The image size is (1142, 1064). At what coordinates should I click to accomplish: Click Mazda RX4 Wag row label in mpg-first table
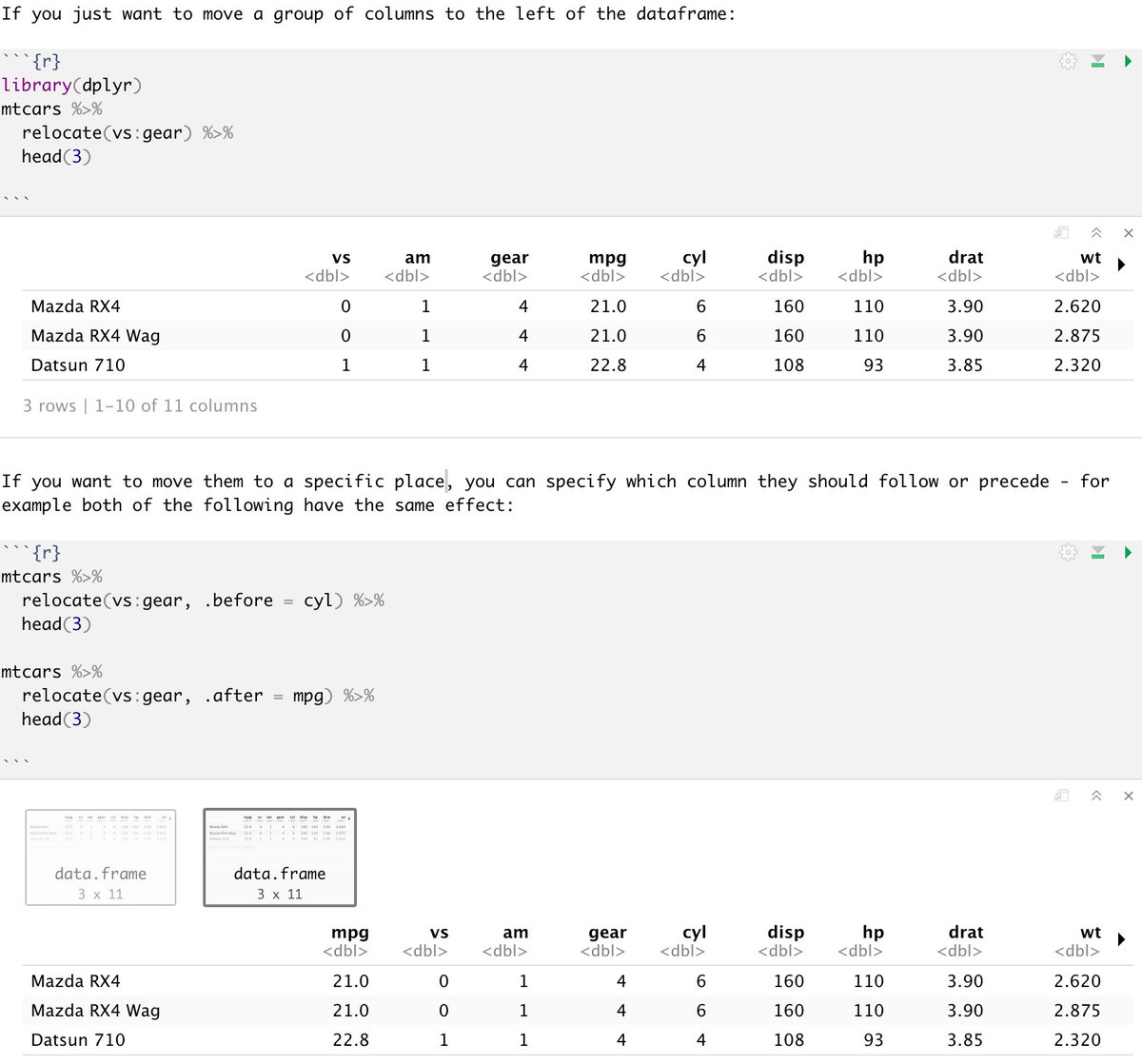[x=95, y=1011]
